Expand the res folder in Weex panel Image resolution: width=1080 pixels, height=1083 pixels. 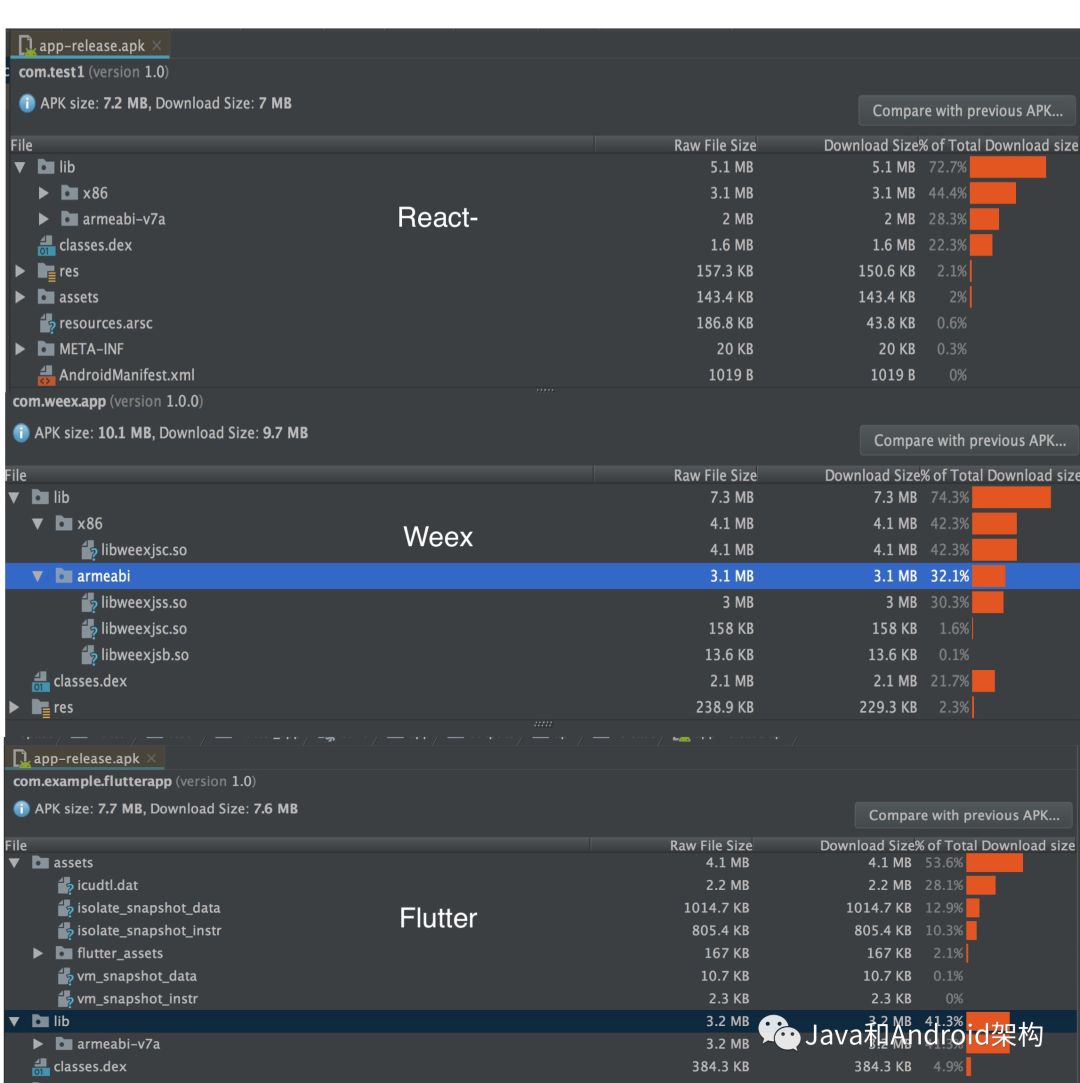coord(15,707)
